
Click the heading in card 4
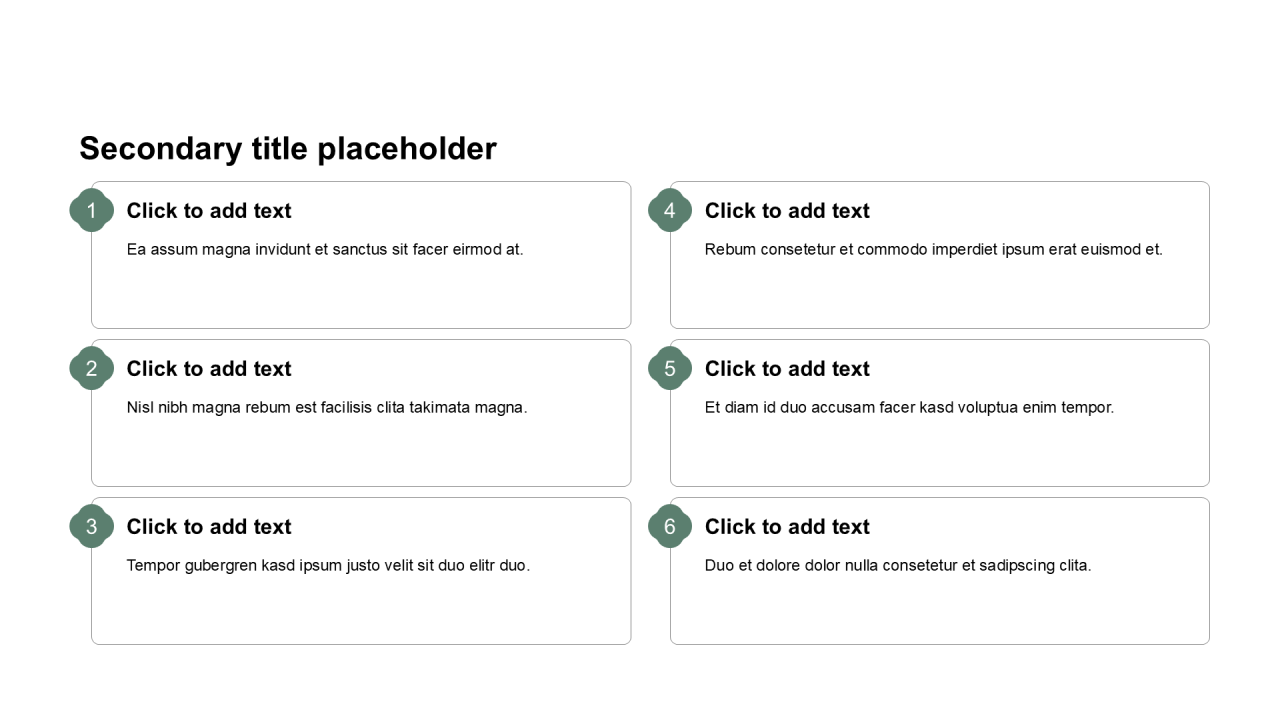coord(787,211)
